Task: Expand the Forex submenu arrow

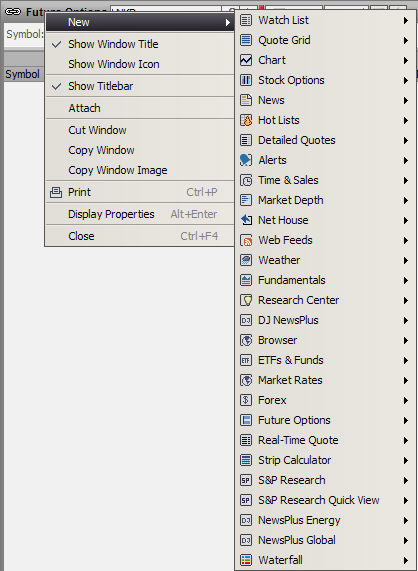Action: coord(406,400)
